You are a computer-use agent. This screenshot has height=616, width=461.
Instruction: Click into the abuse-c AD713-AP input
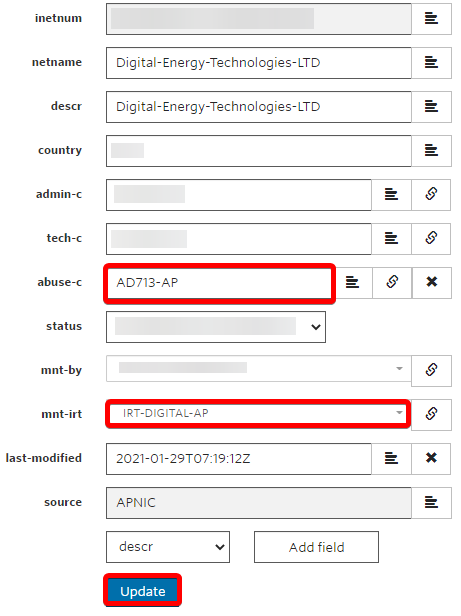pyautogui.click(x=219, y=283)
